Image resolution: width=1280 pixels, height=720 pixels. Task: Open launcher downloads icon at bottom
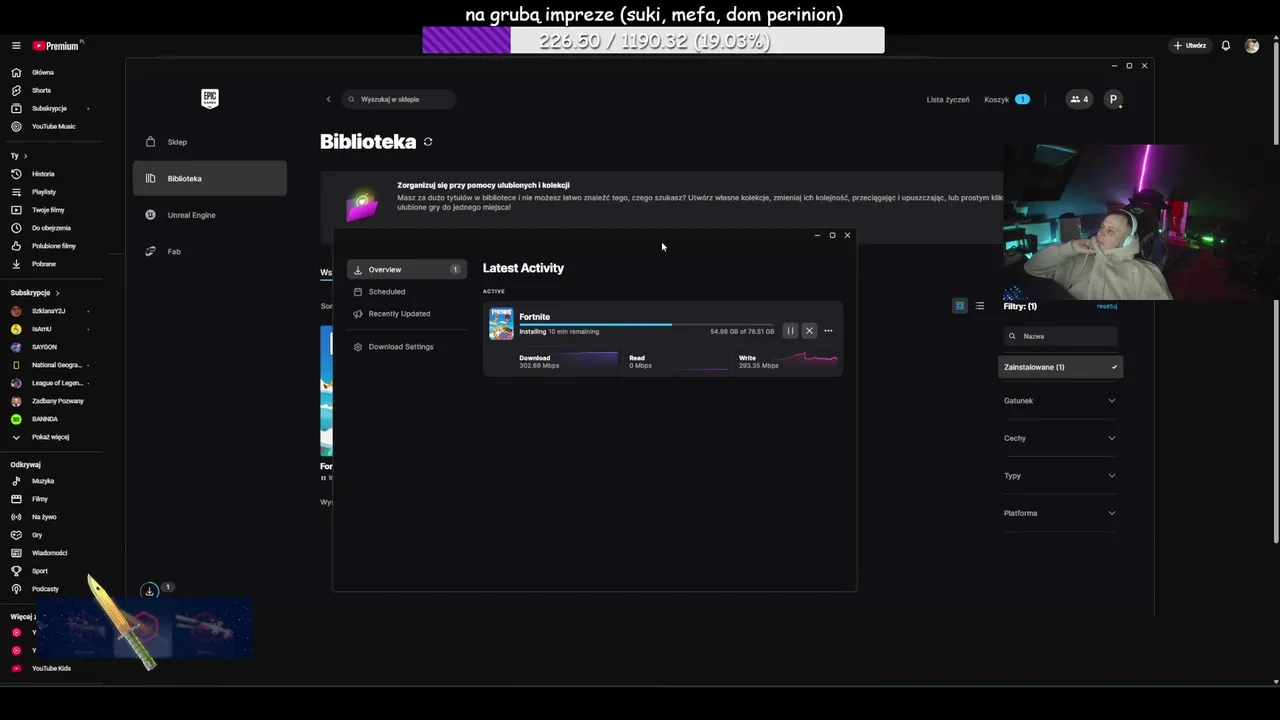coord(149,591)
